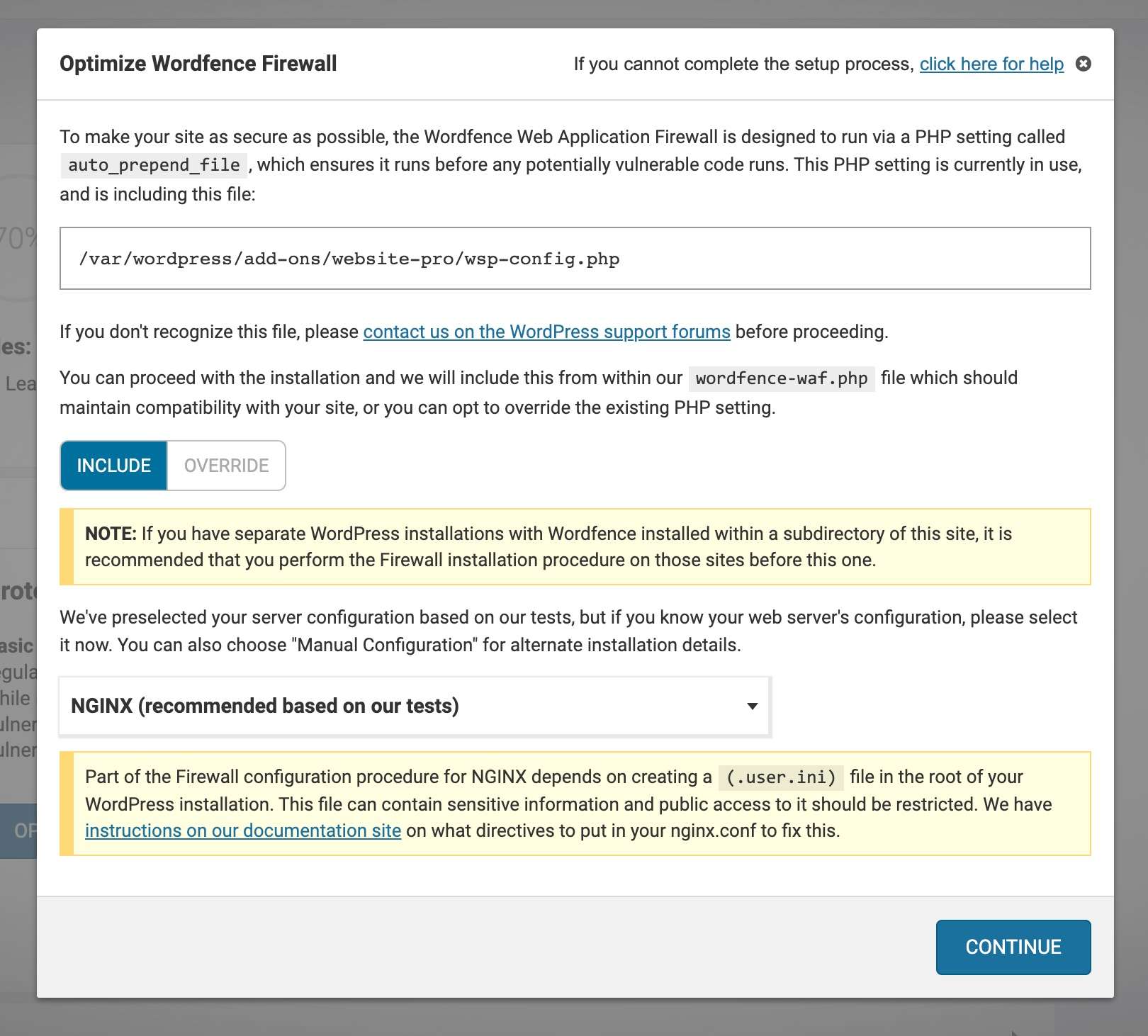Click the yellow NGINX .user.ini warning box
1148x1036 pixels.
click(575, 804)
